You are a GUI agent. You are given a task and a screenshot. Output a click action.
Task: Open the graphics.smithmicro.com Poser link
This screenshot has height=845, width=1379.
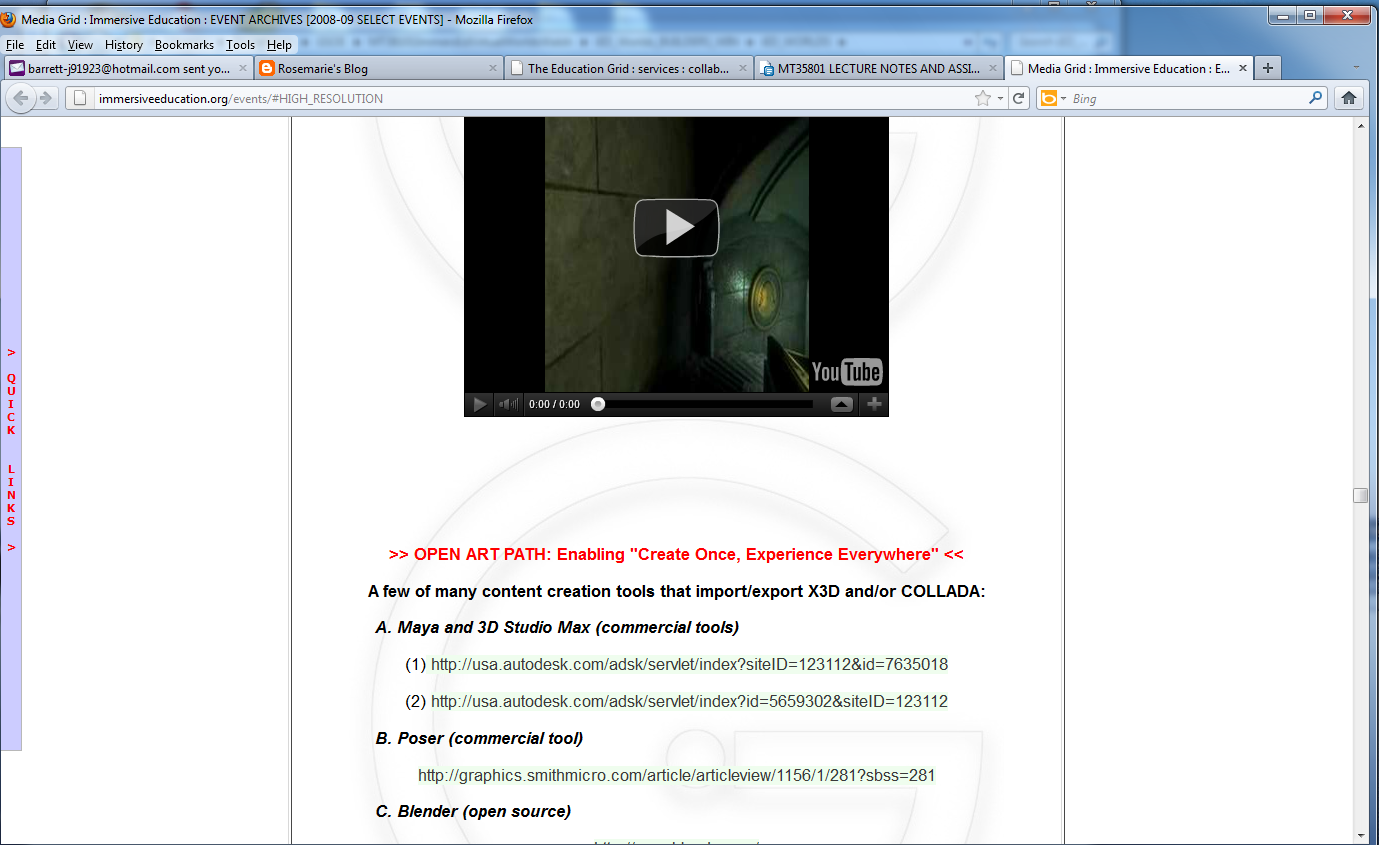pos(676,776)
